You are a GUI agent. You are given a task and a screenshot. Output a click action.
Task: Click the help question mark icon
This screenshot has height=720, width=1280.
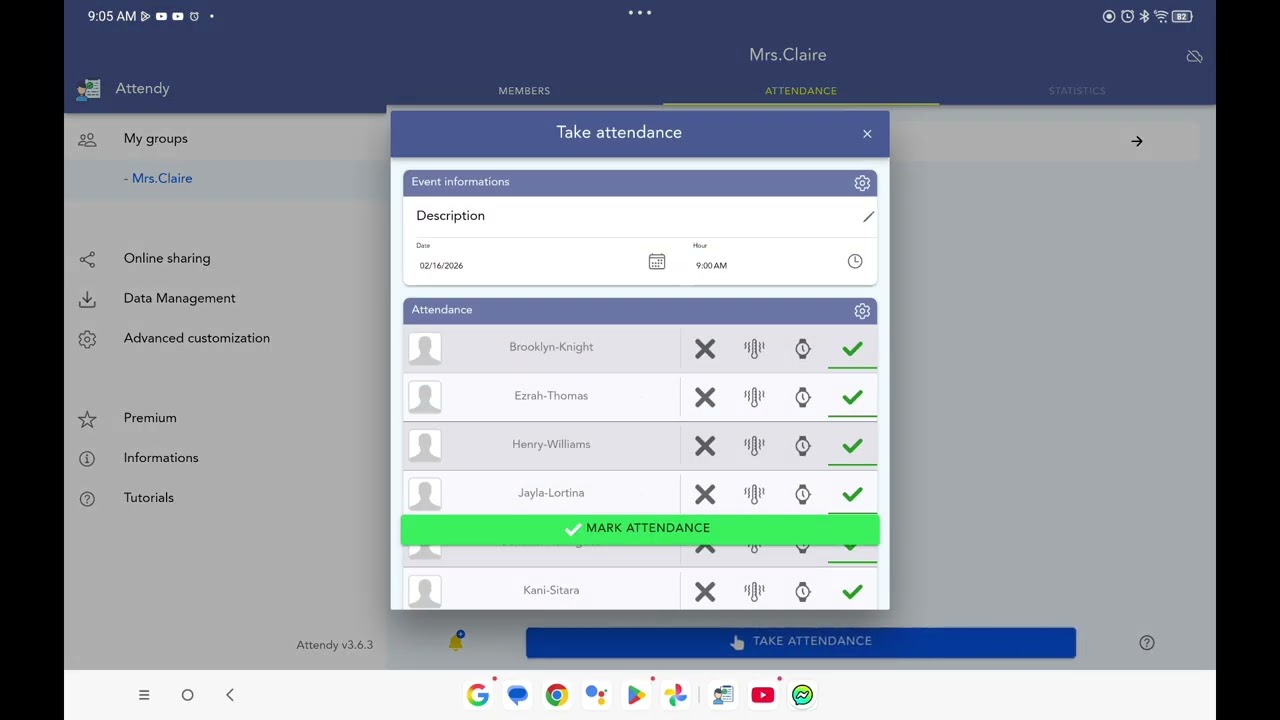coord(1147,643)
